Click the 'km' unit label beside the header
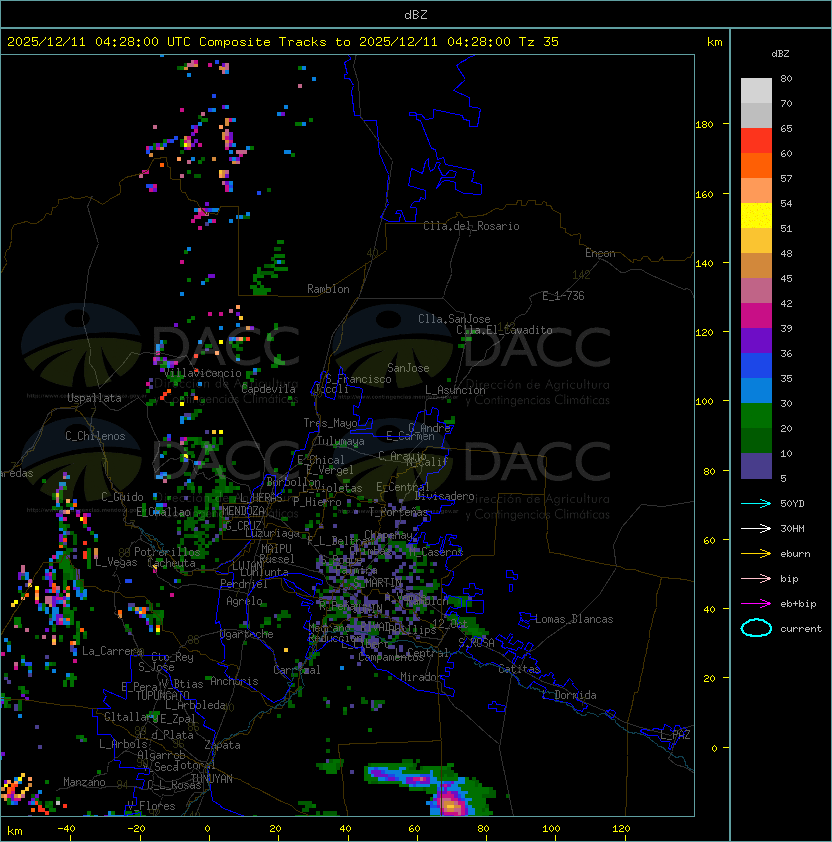The image size is (832, 842). (714, 42)
